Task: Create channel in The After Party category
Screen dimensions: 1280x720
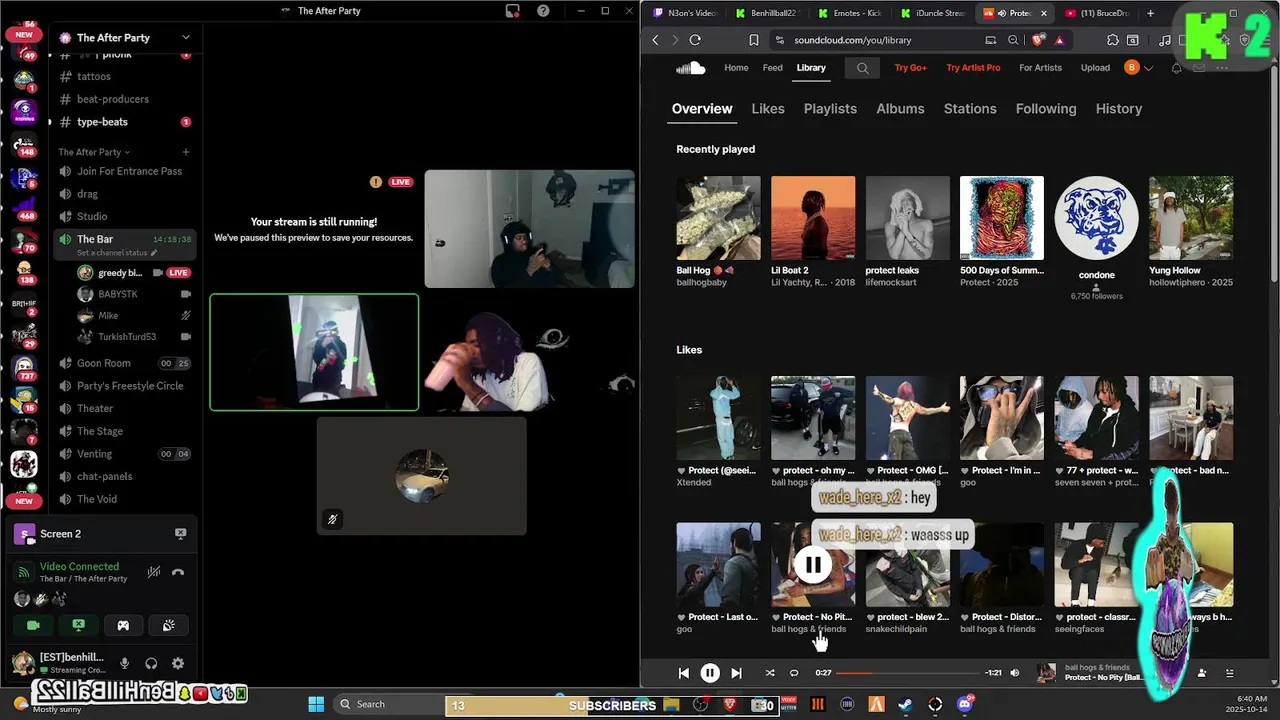Action: coord(185,152)
